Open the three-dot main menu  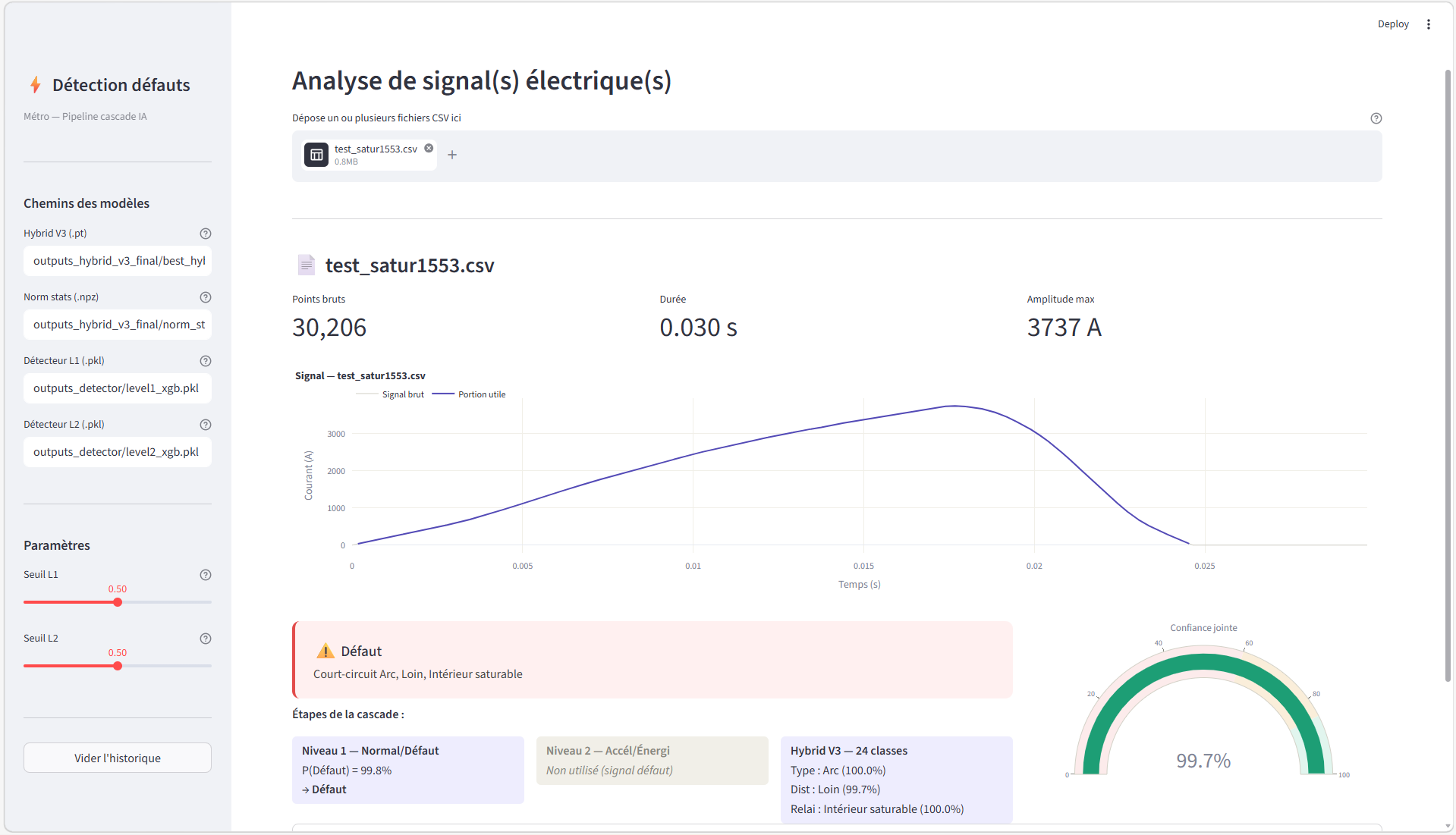(1428, 24)
